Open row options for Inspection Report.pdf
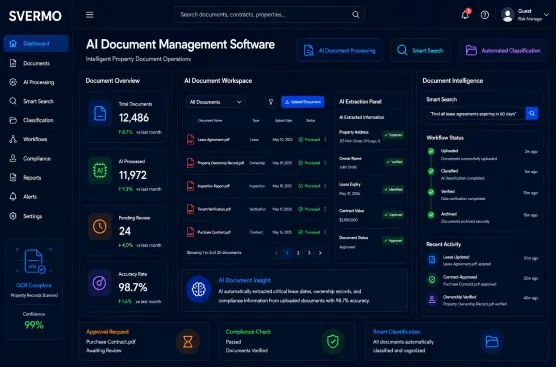 (325, 186)
